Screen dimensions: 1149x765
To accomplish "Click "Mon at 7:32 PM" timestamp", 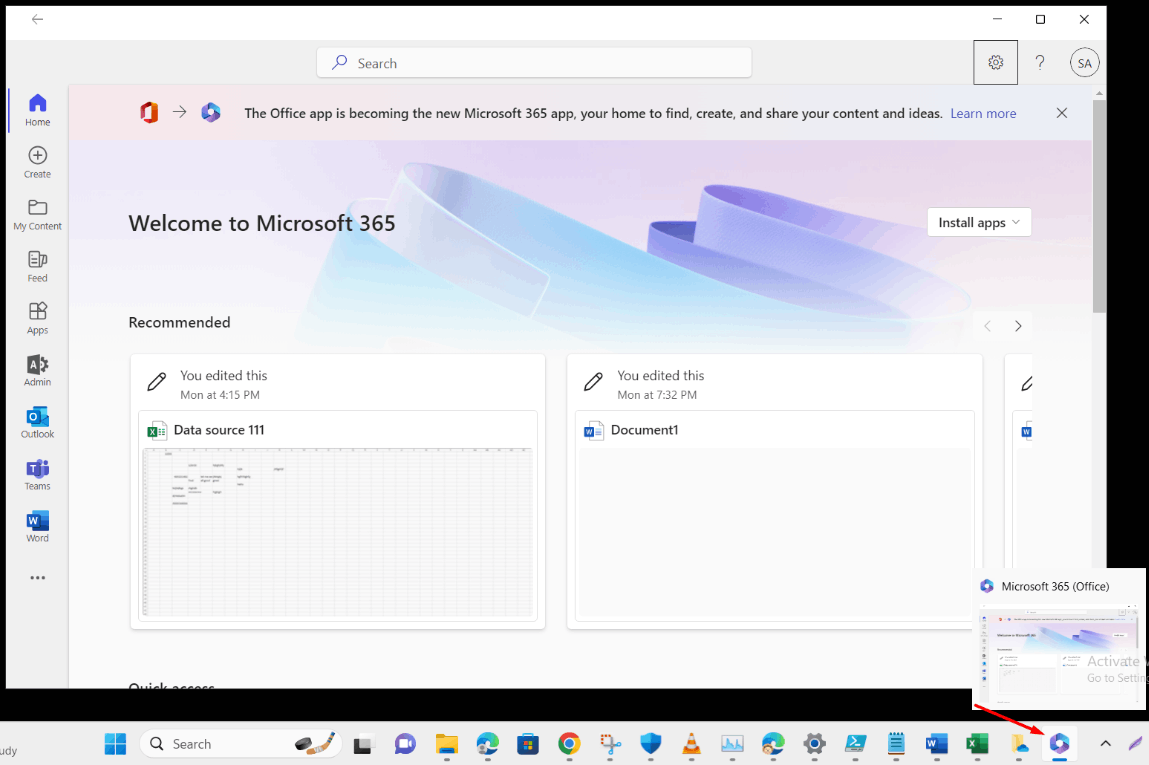I will 657,395.
